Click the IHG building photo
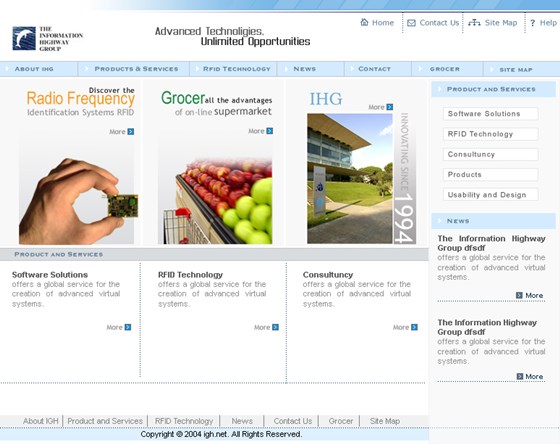This screenshot has height=444, width=560. pyautogui.click(x=350, y=179)
